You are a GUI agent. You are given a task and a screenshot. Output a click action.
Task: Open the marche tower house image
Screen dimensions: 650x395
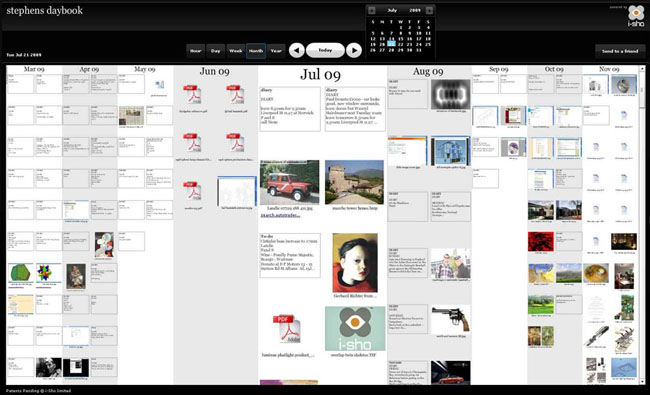(354, 182)
